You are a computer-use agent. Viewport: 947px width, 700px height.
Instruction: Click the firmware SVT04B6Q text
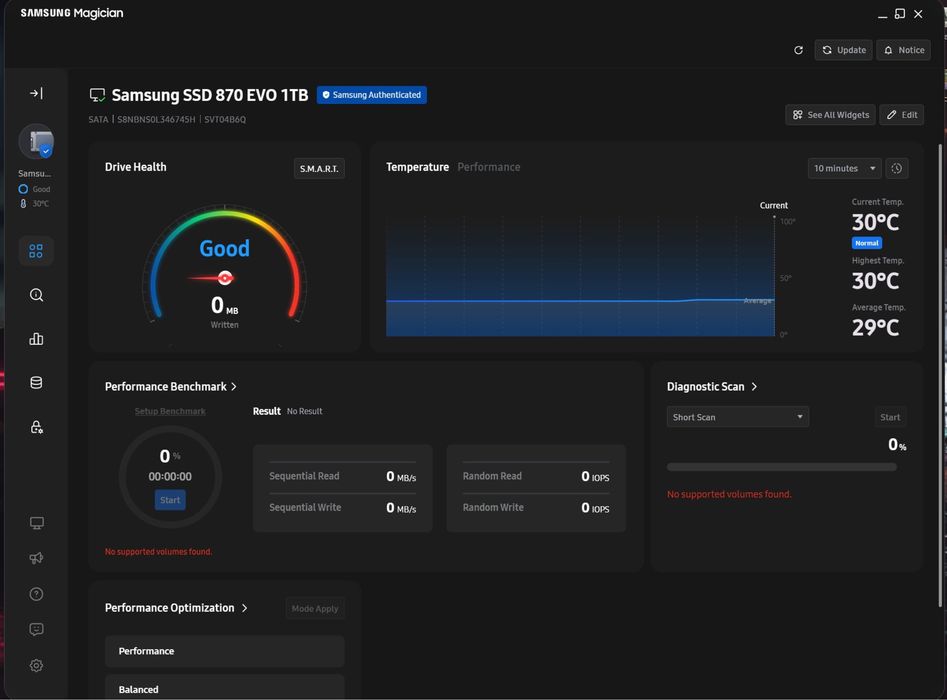click(225, 120)
